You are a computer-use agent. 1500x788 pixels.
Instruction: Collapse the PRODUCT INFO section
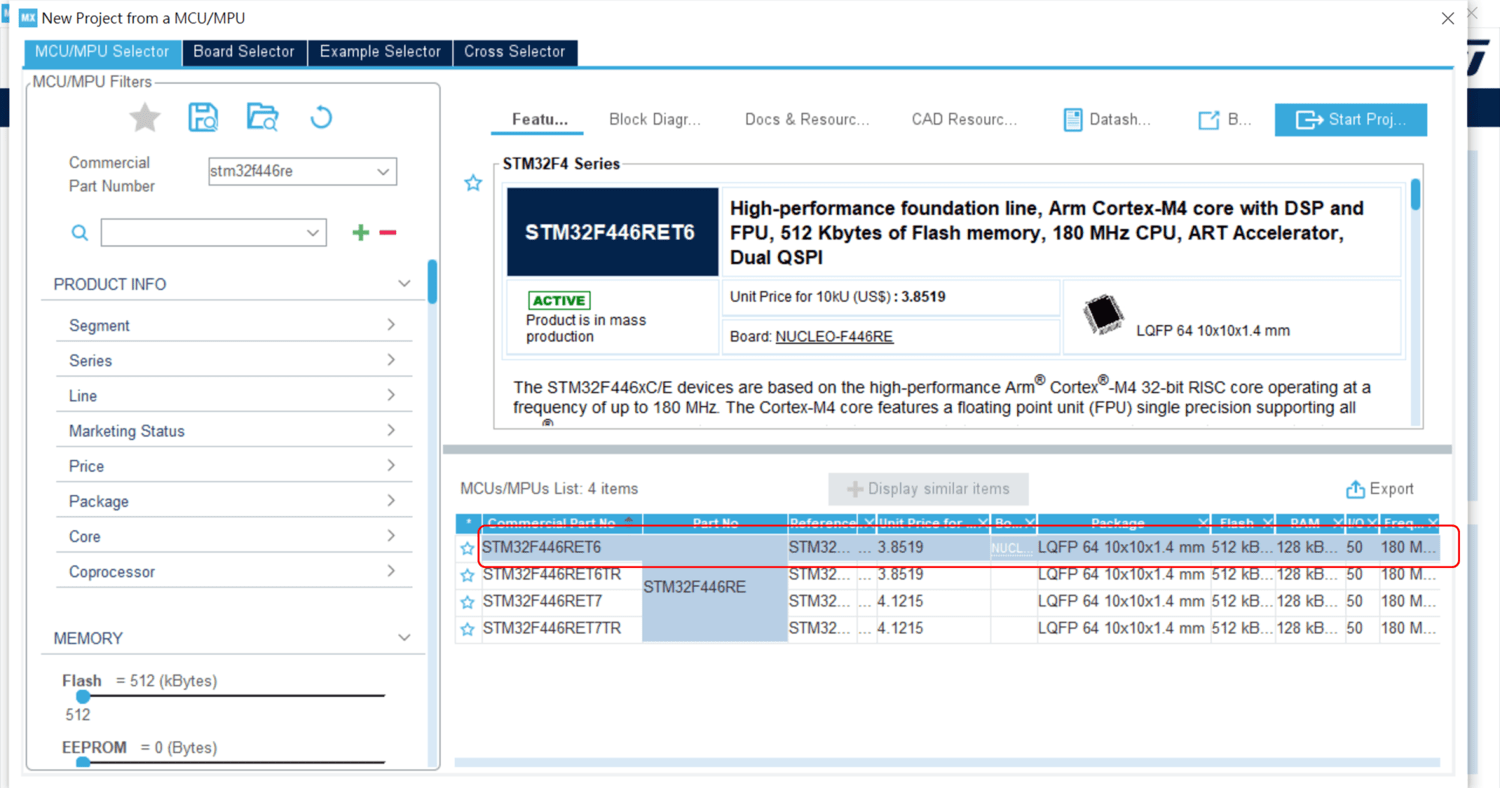404,284
